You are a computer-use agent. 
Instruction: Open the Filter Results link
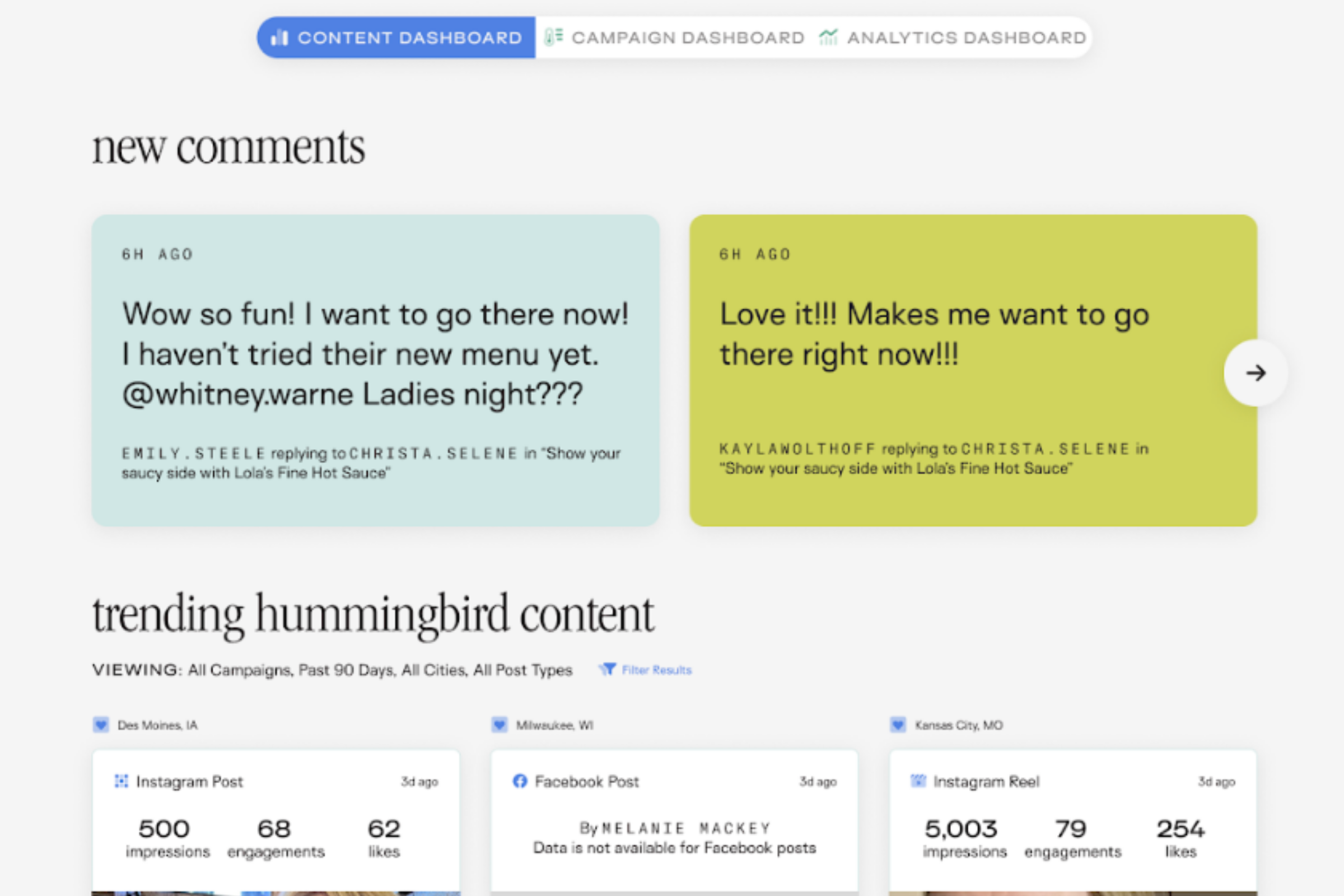[656, 670]
